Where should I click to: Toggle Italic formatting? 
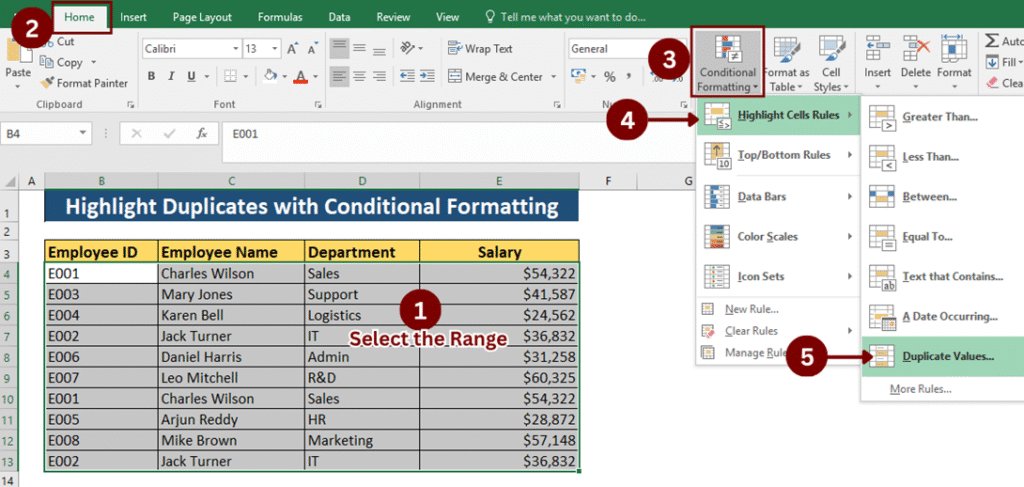pos(171,77)
